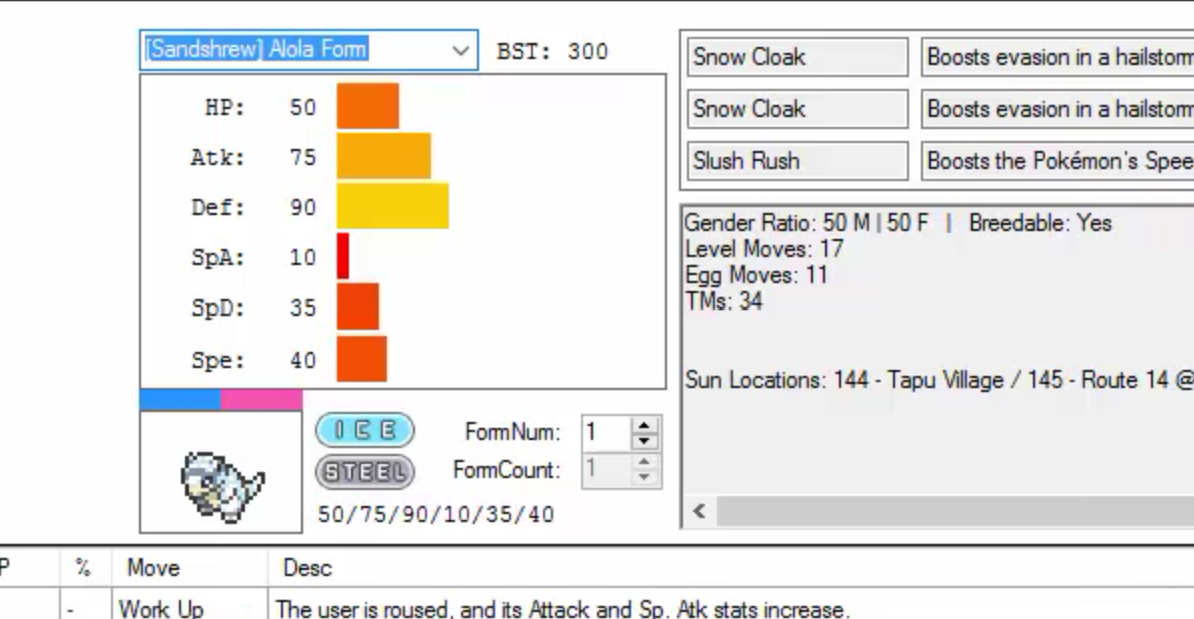Sort the move table by Desc column
This screenshot has width=1194, height=619.
pos(730,568)
